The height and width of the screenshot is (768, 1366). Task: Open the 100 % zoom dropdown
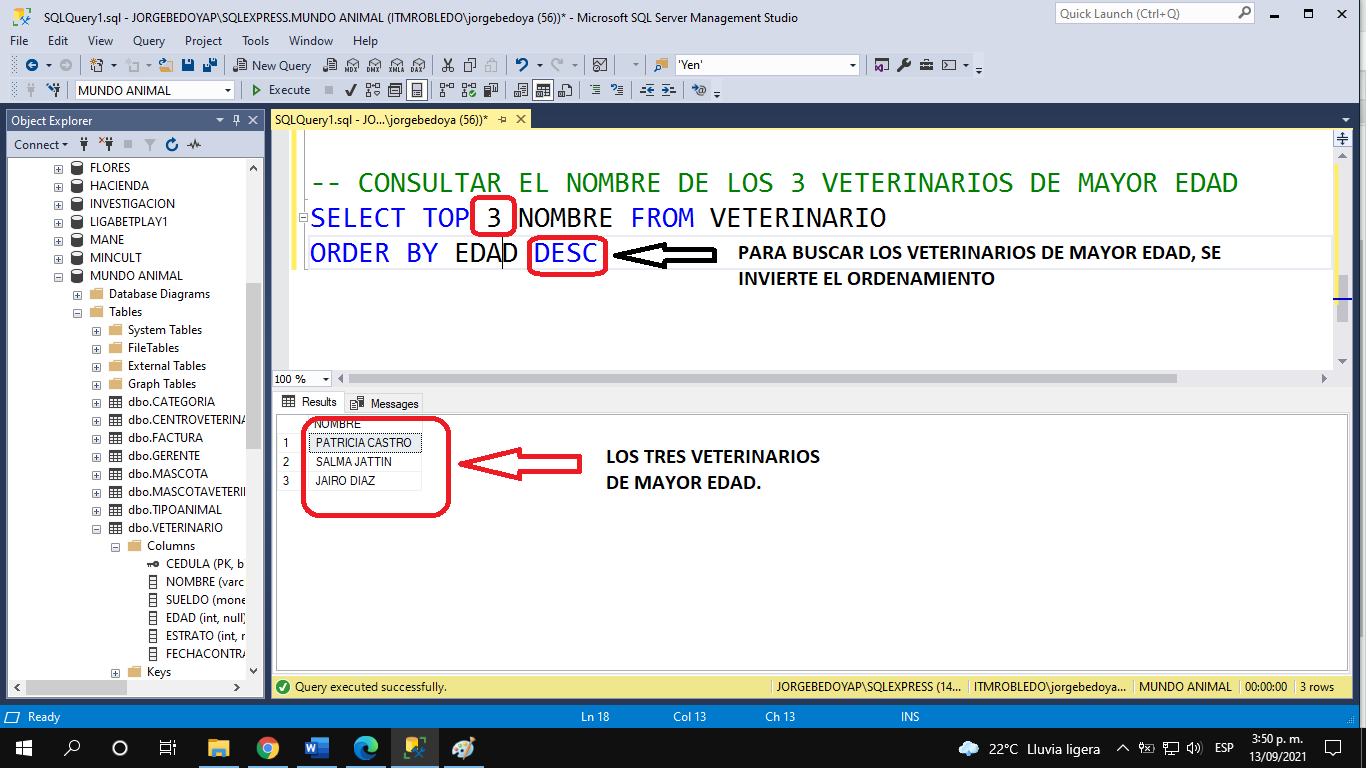(326, 379)
